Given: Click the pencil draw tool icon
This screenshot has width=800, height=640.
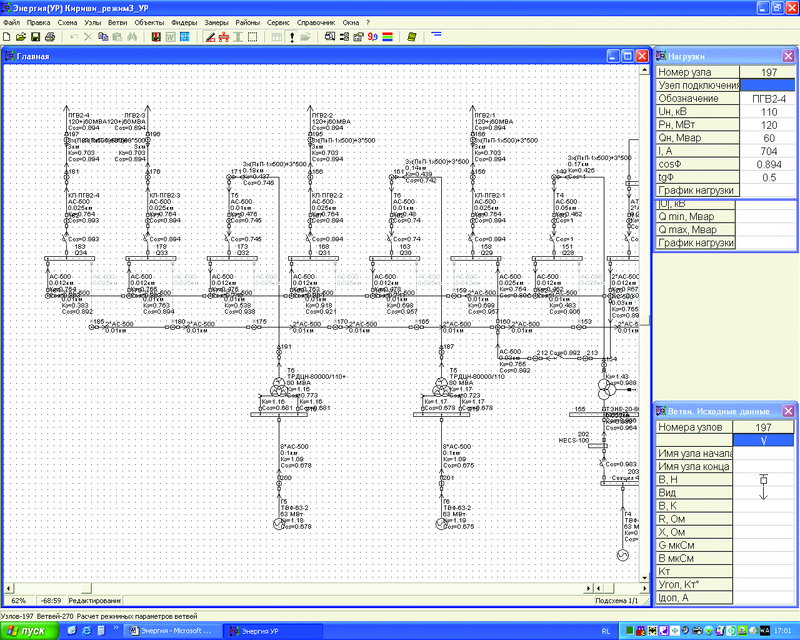Looking at the screenshot, I should [x=210, y=37].
